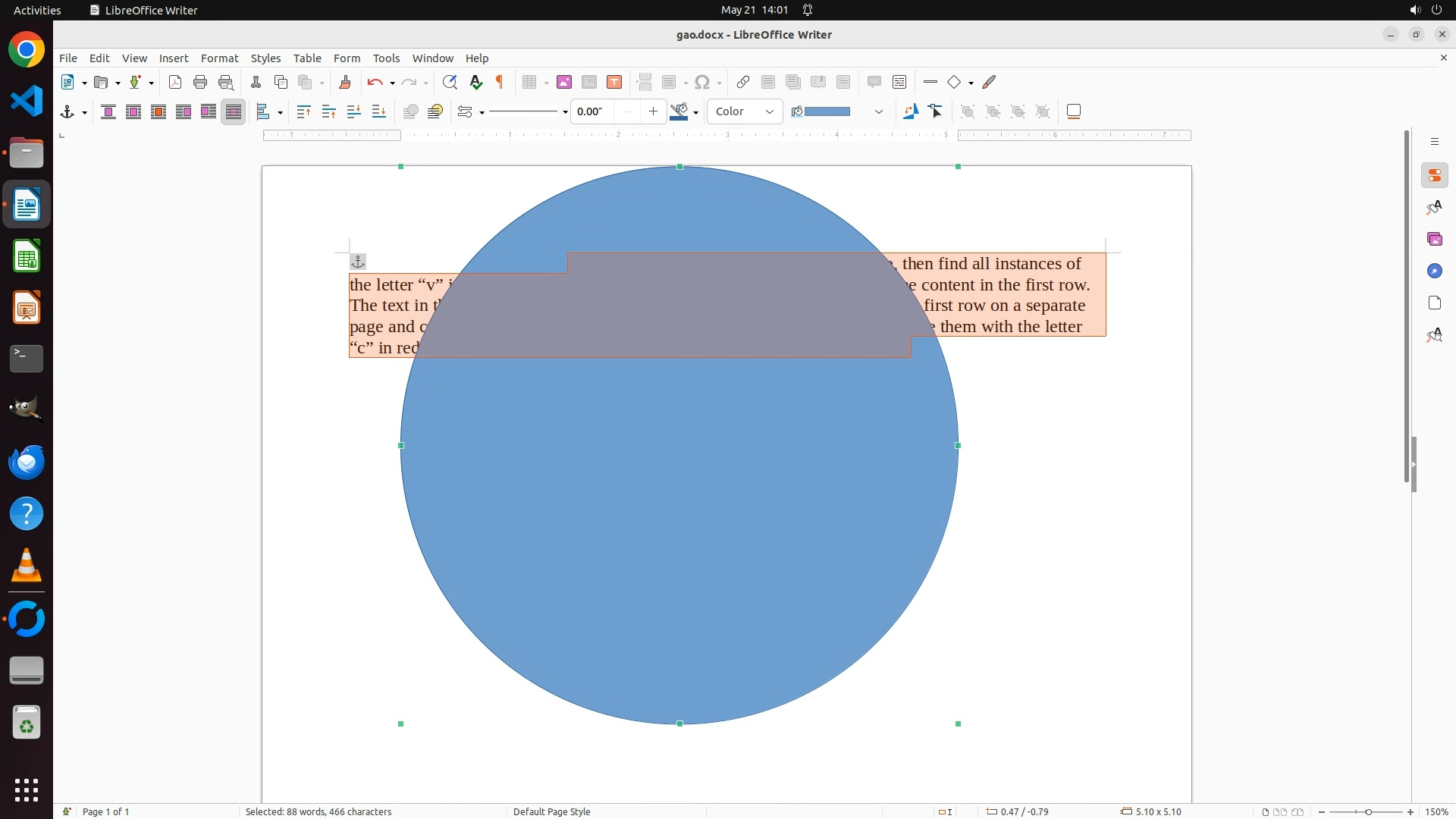The image size is (1456, 819).
Task: Open the anchor type dropdown arrow
Action: click(x=84, y=112)
